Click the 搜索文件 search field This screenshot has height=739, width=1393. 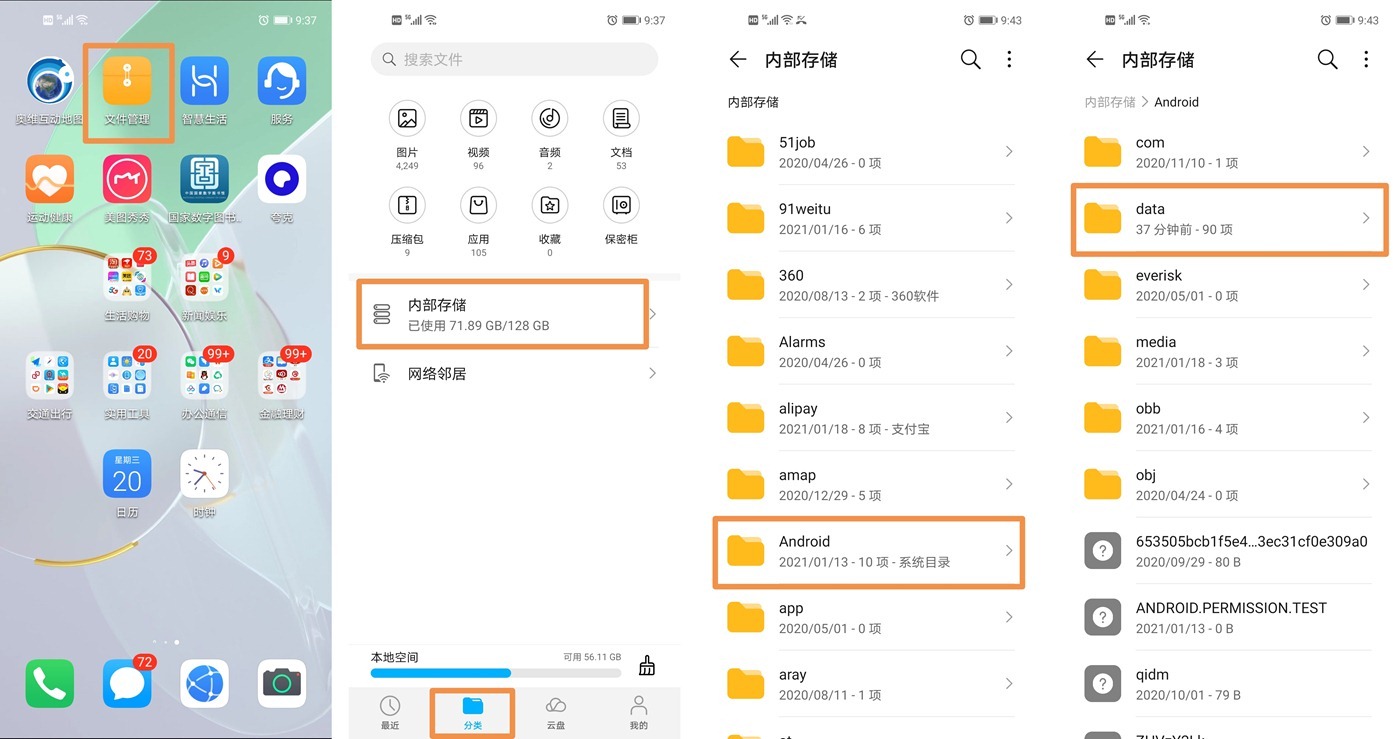514,60
